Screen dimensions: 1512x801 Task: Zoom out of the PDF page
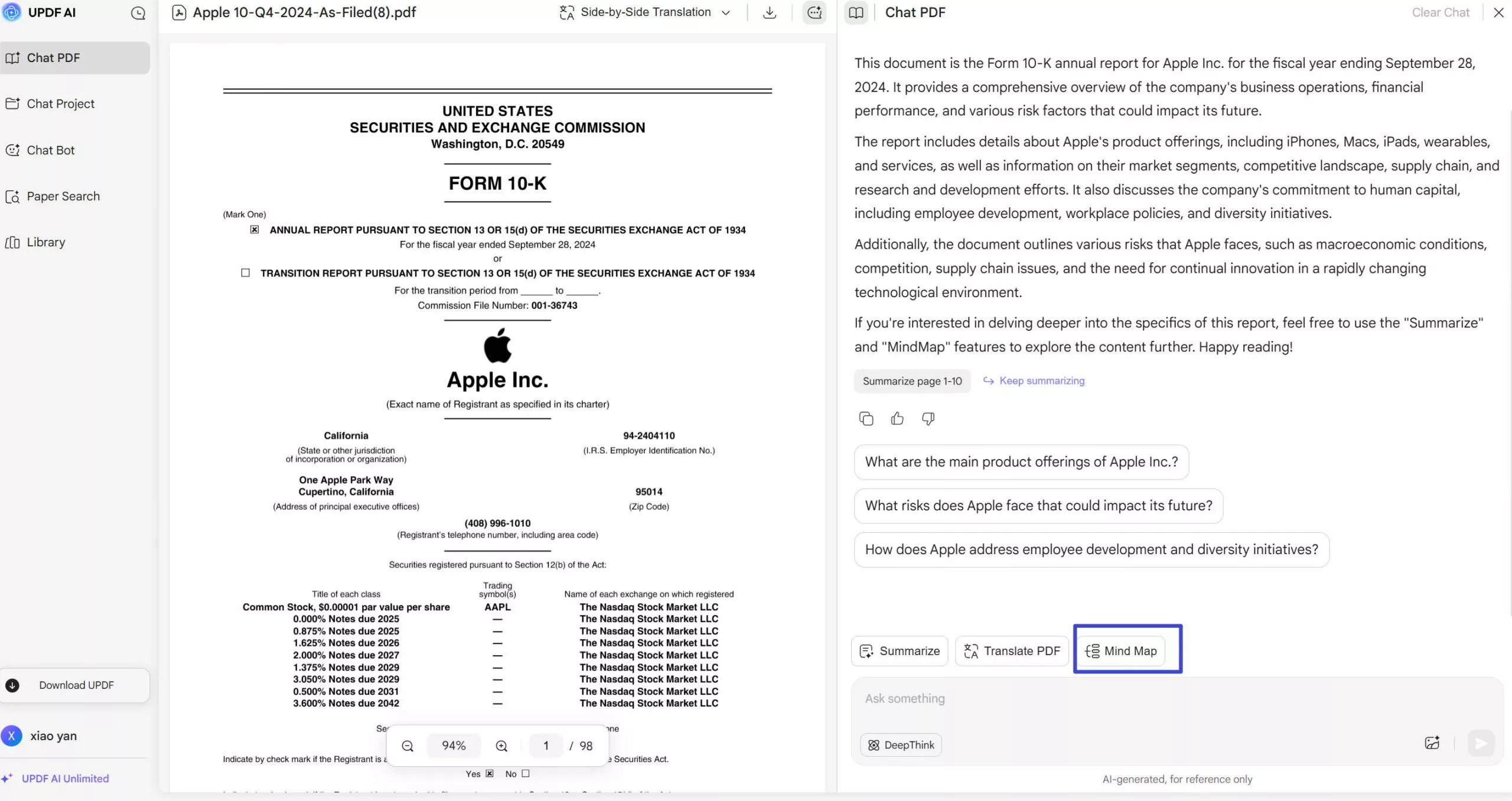point(407,745)
